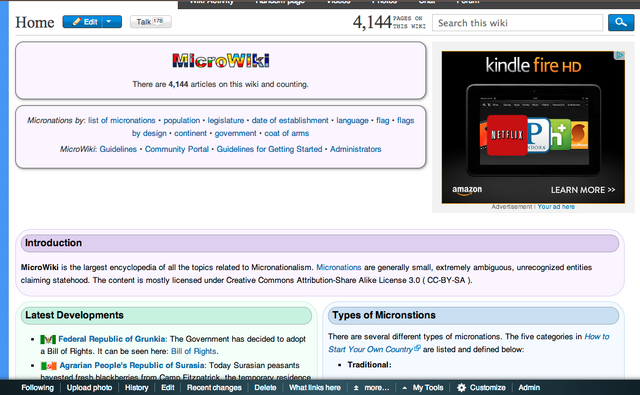Viewport: 640px width, 395px height.
Task: Click the bold Traditional: list item
Action: click(369, 365)
